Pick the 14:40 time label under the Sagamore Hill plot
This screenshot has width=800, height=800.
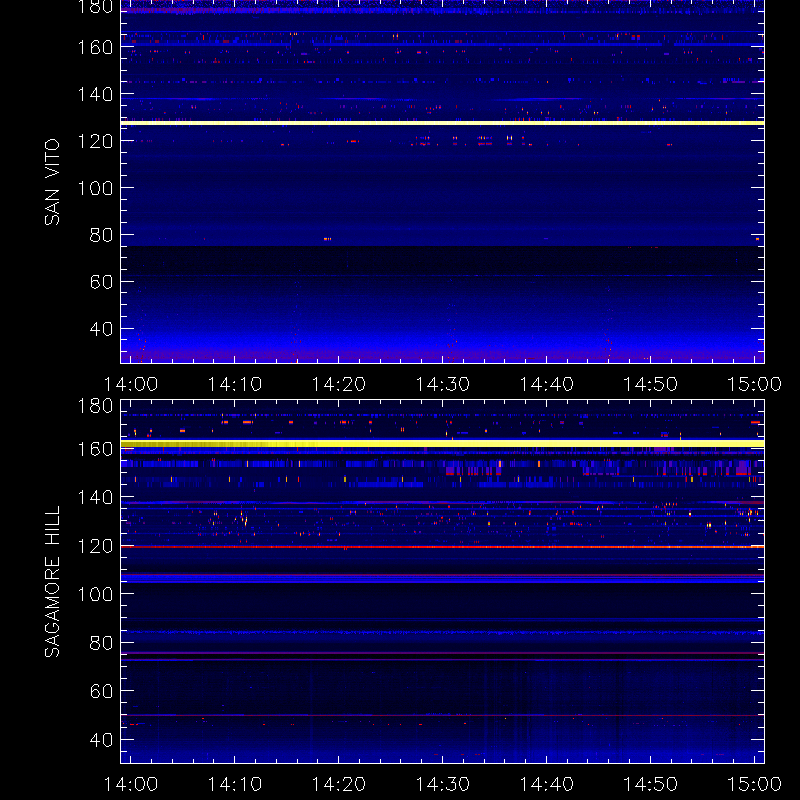tap(546, 784)
